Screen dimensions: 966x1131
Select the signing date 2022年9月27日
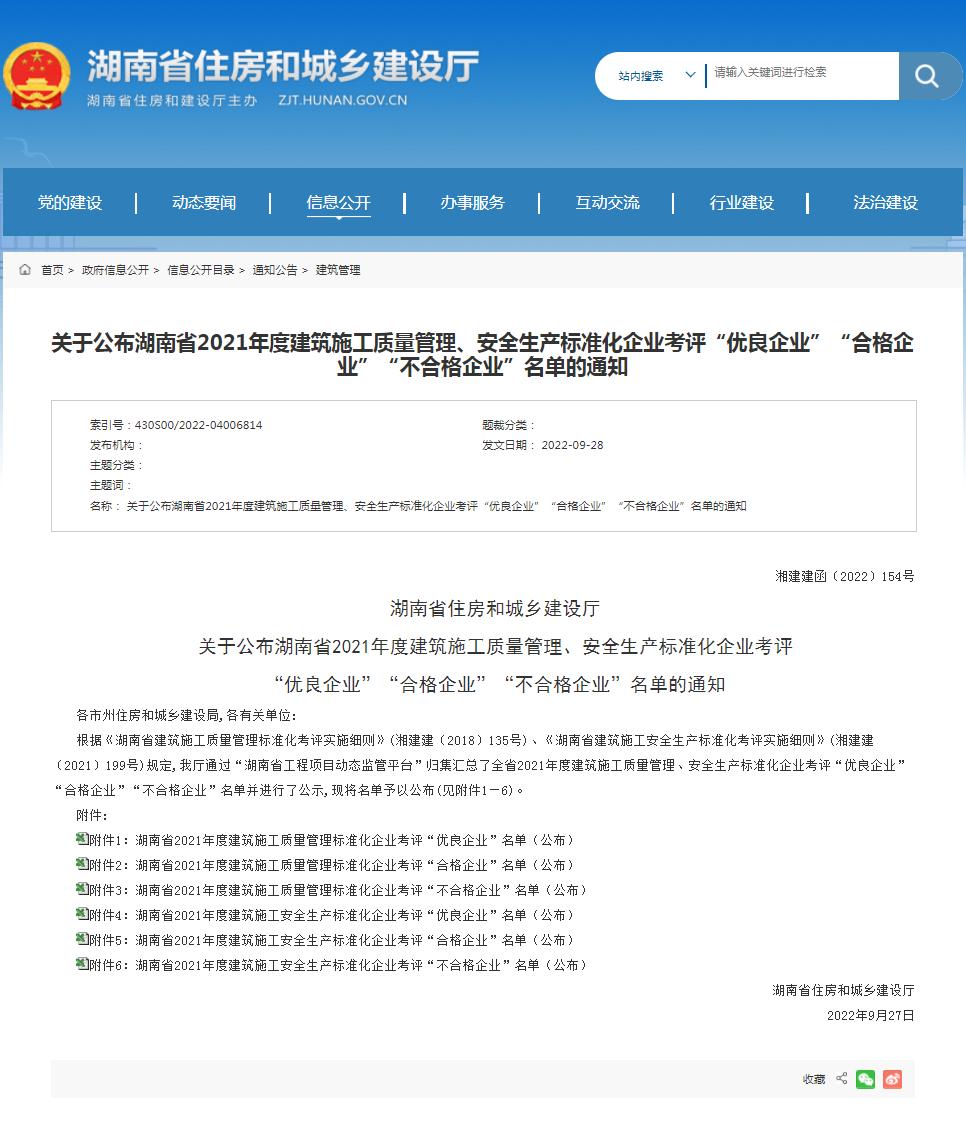click(871, 1016)
